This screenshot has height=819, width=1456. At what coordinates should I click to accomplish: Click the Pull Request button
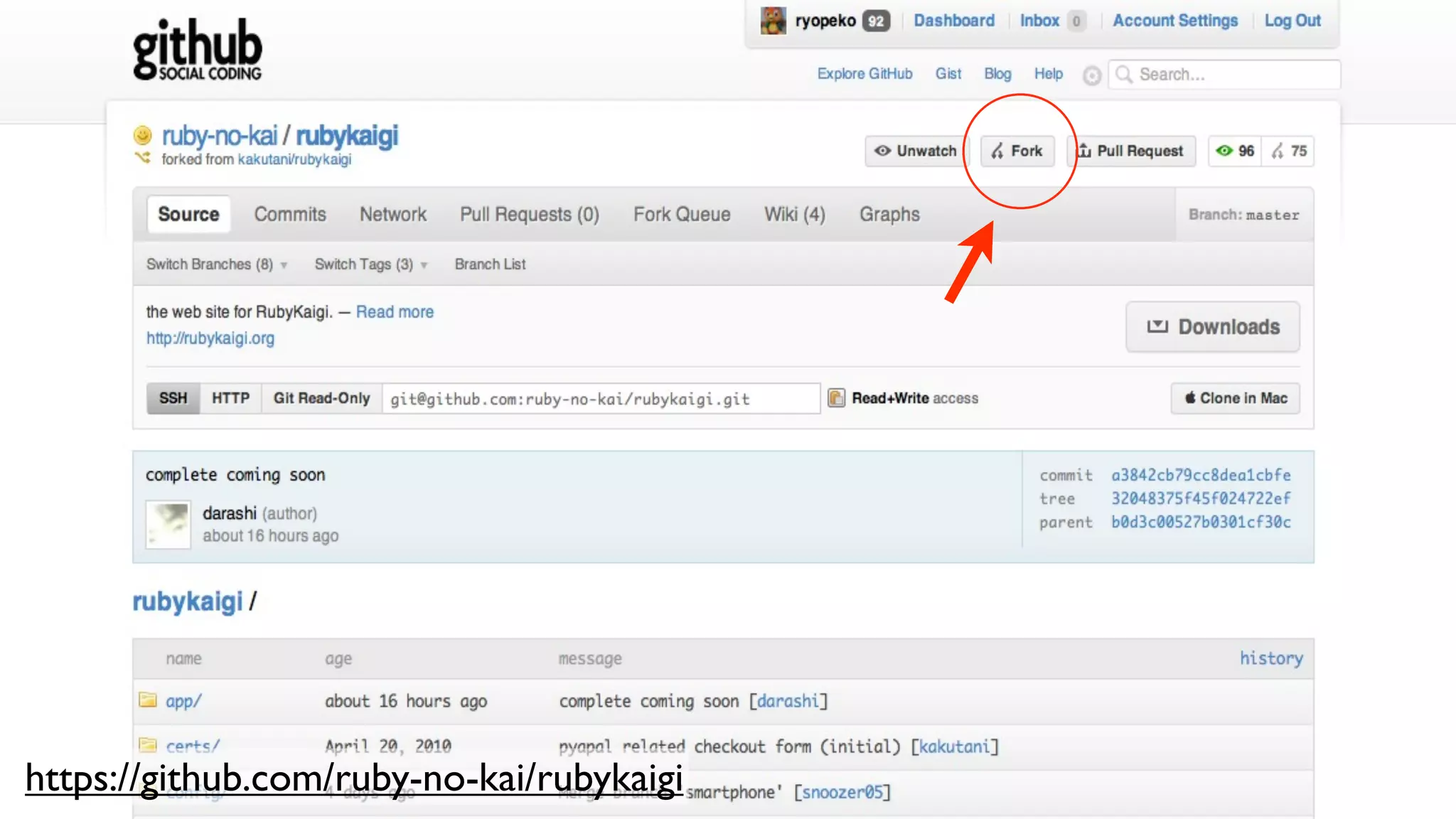point(1130,151)
